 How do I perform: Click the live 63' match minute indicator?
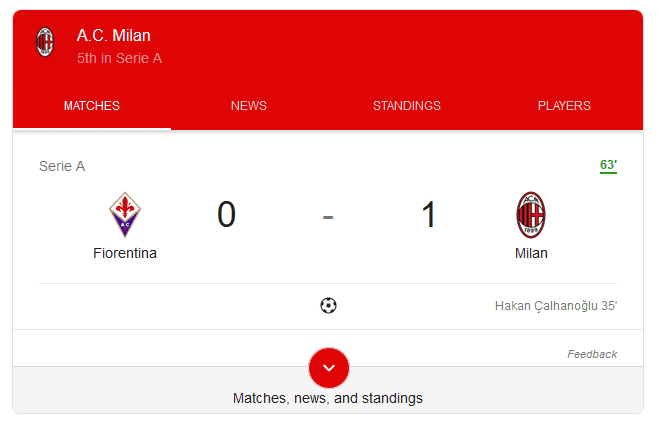click(608, 165)
